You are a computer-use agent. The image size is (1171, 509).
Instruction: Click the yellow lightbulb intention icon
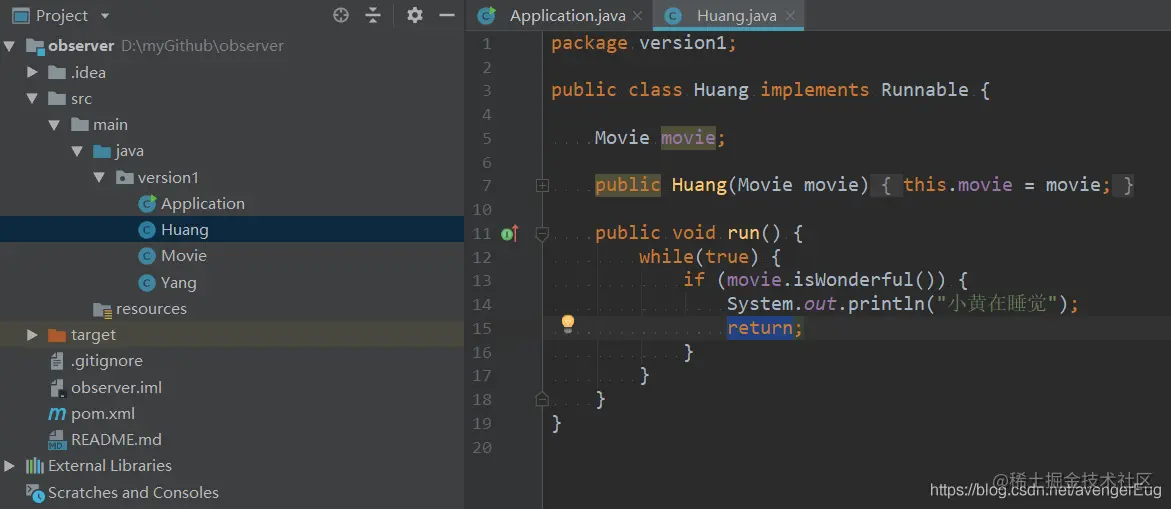[x=568, y=323]
